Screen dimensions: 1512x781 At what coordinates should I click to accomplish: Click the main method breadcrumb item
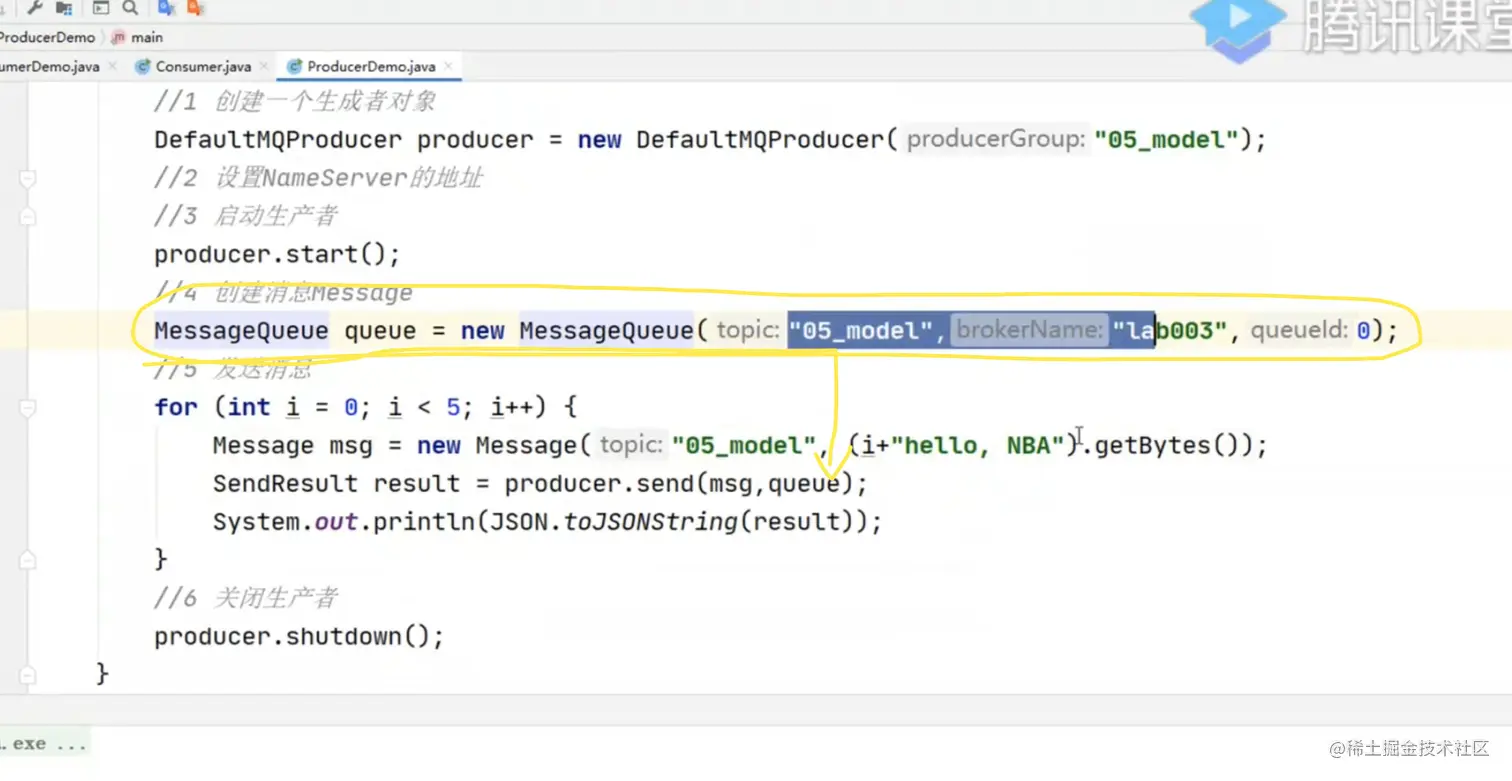[x=146, y=37]
